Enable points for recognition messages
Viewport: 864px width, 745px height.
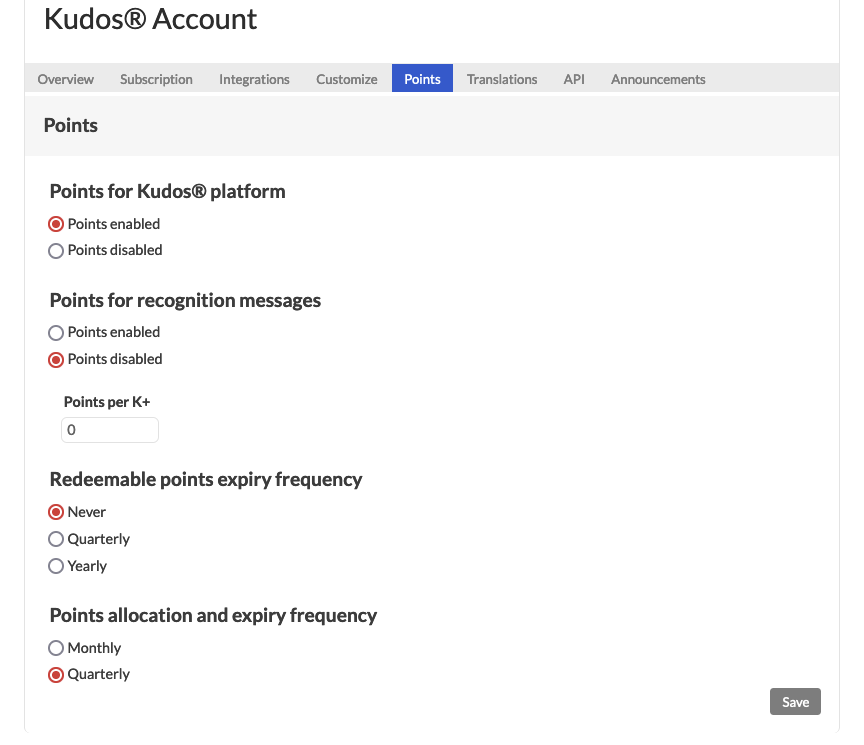(56, 333)
